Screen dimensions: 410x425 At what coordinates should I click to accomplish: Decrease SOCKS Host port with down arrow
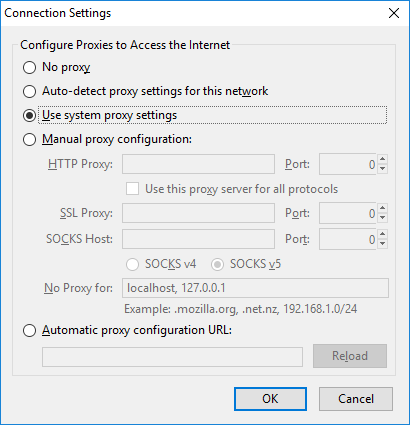(383, 244)
